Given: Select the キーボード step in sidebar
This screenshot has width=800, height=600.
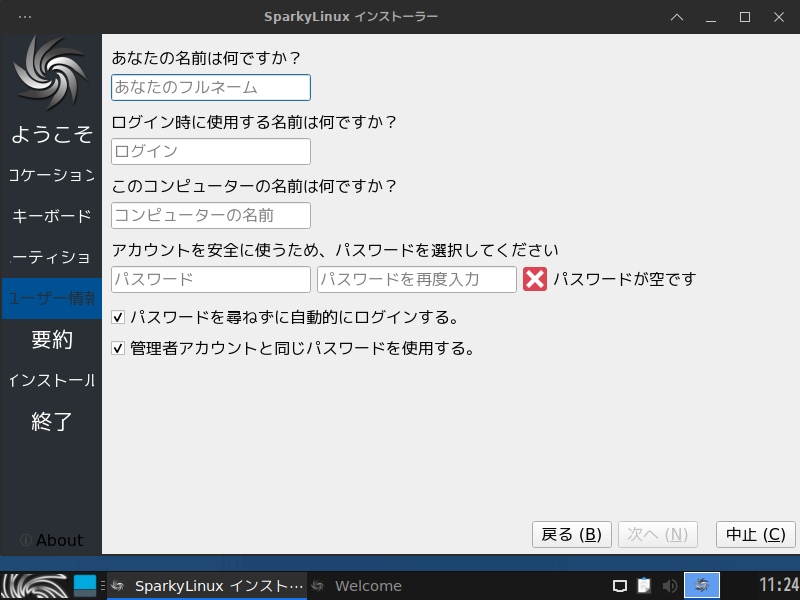Looking at the screenshot, I should pos(52,216).
